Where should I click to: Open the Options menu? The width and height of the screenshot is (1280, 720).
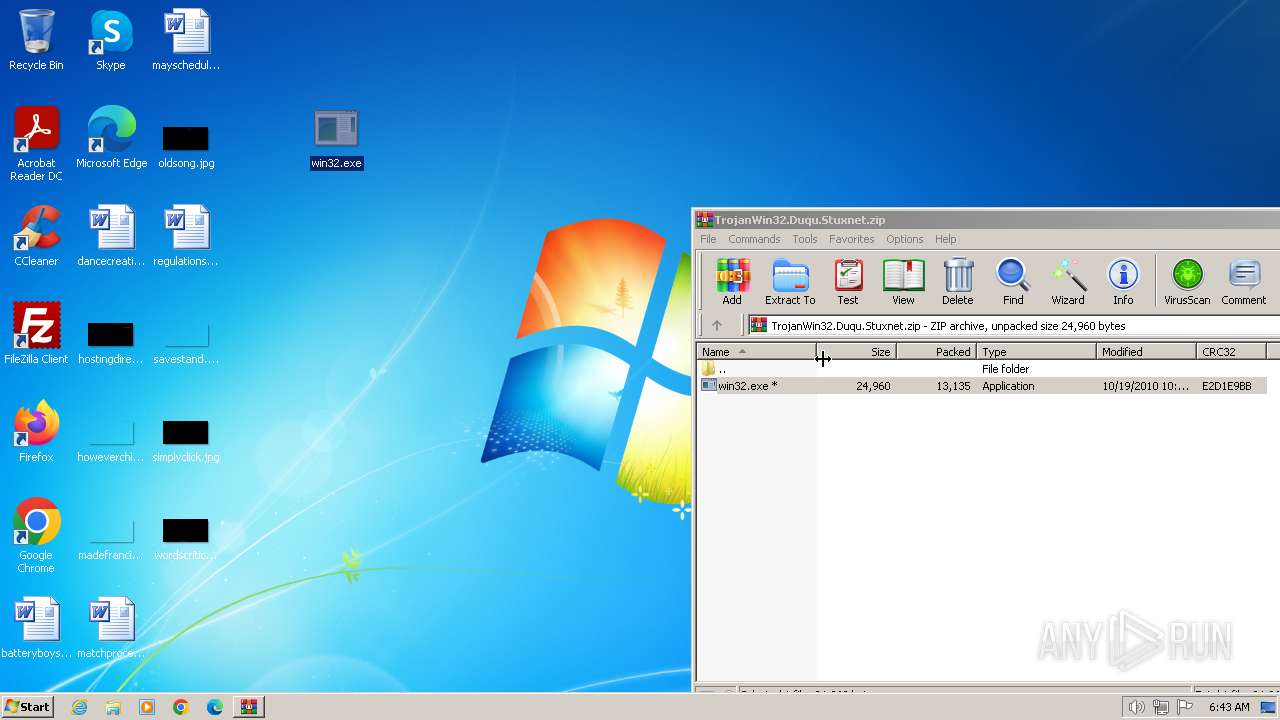(x=905, y=239)
